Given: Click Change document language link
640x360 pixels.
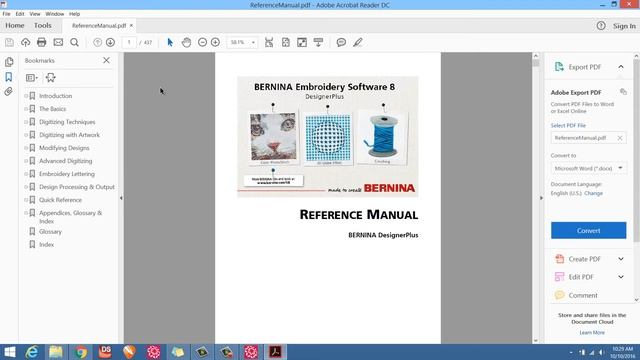Looking at the screenshot, I should 593,193.
